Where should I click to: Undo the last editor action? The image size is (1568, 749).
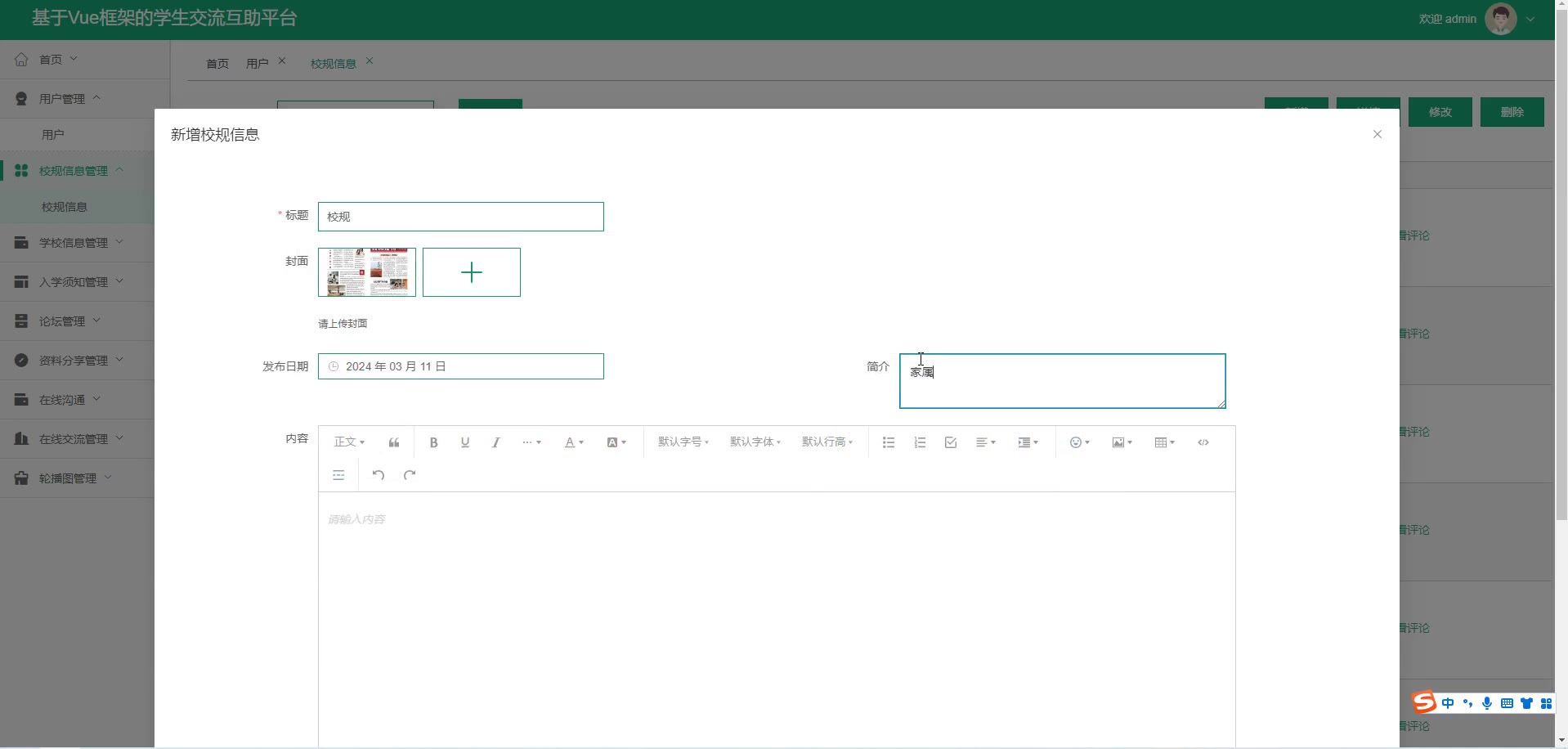pos(379,475)
